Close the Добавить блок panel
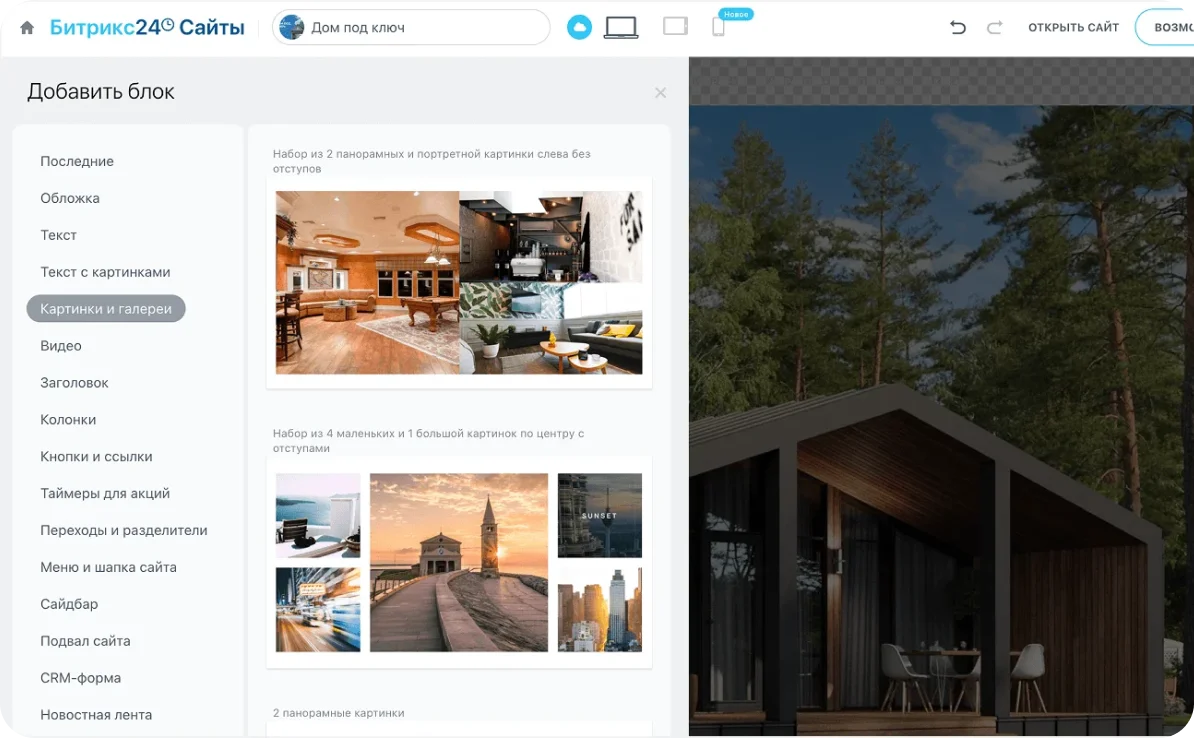Viewport: 1194px width, 738px height. 660,92
